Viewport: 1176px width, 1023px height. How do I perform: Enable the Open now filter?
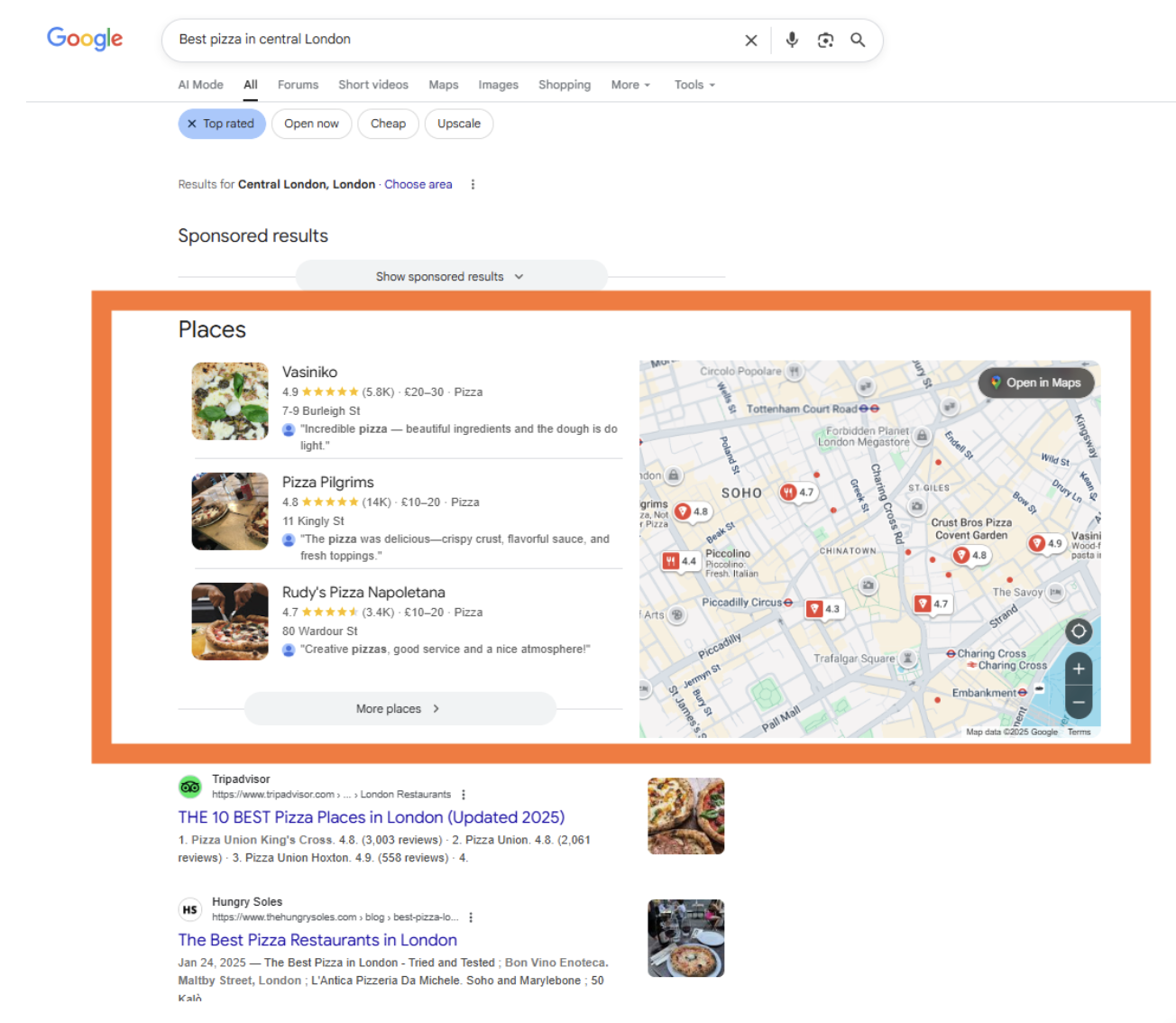(x=311, y=124)
